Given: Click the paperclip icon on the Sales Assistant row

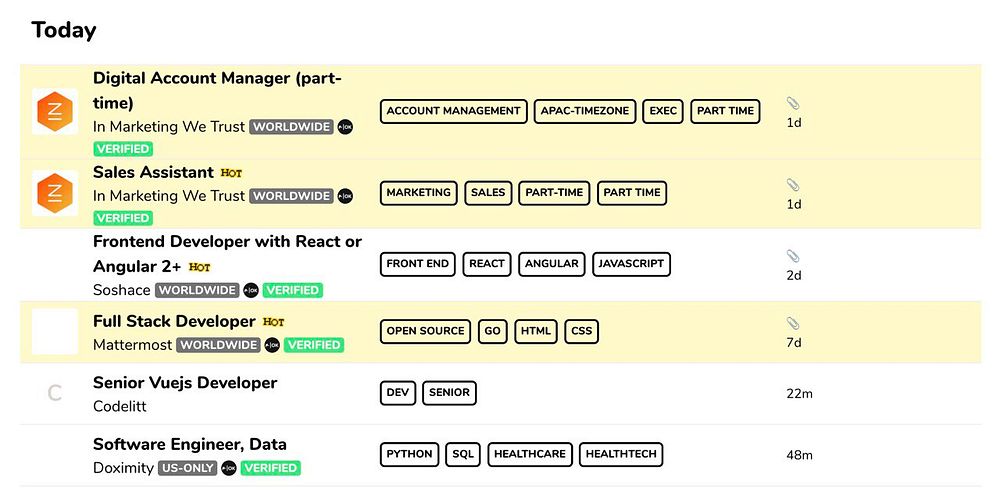Looking at the screenshot, I should click(x=793, y=185).
